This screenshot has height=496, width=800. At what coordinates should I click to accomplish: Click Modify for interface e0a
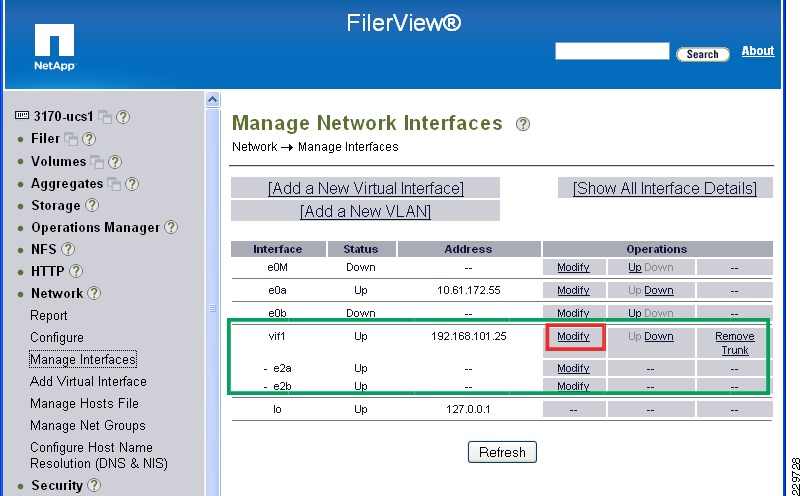coord(573,290)
